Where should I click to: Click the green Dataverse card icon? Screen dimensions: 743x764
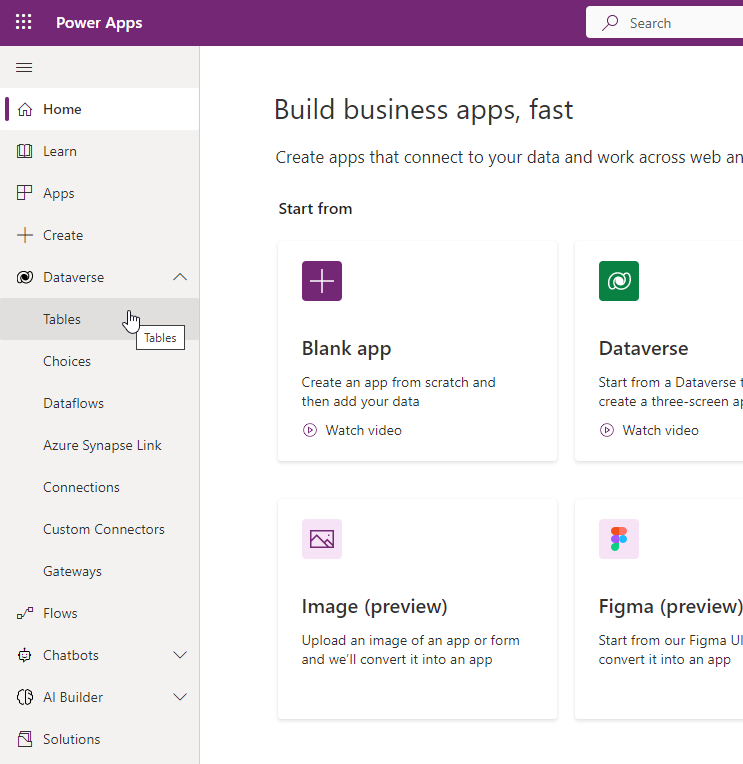619,281
